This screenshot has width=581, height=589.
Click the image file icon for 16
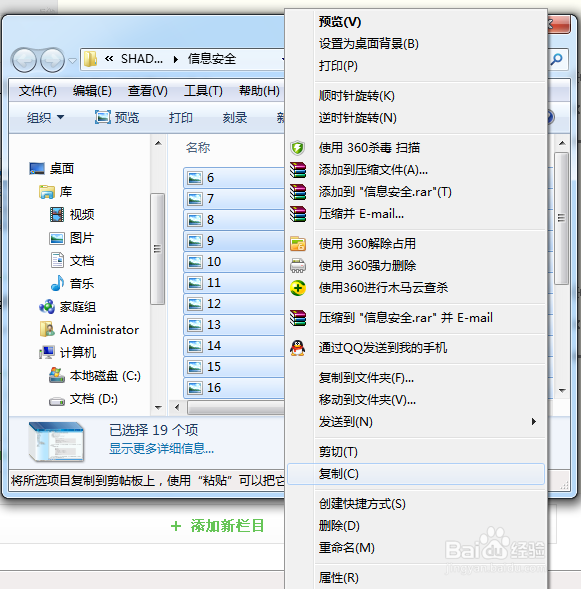[x=195, y=388]
